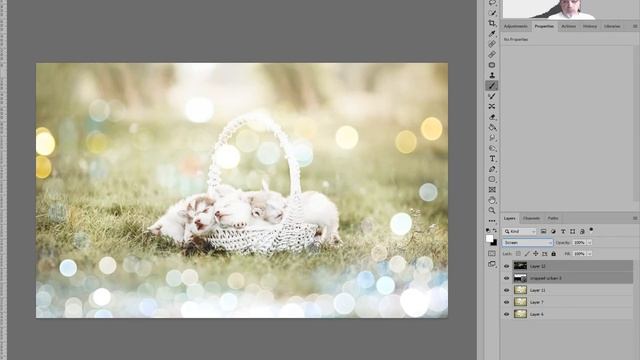Open the Opacity slider arrow
The width and height of the screenshot is (640, 360).
[590, 242]
